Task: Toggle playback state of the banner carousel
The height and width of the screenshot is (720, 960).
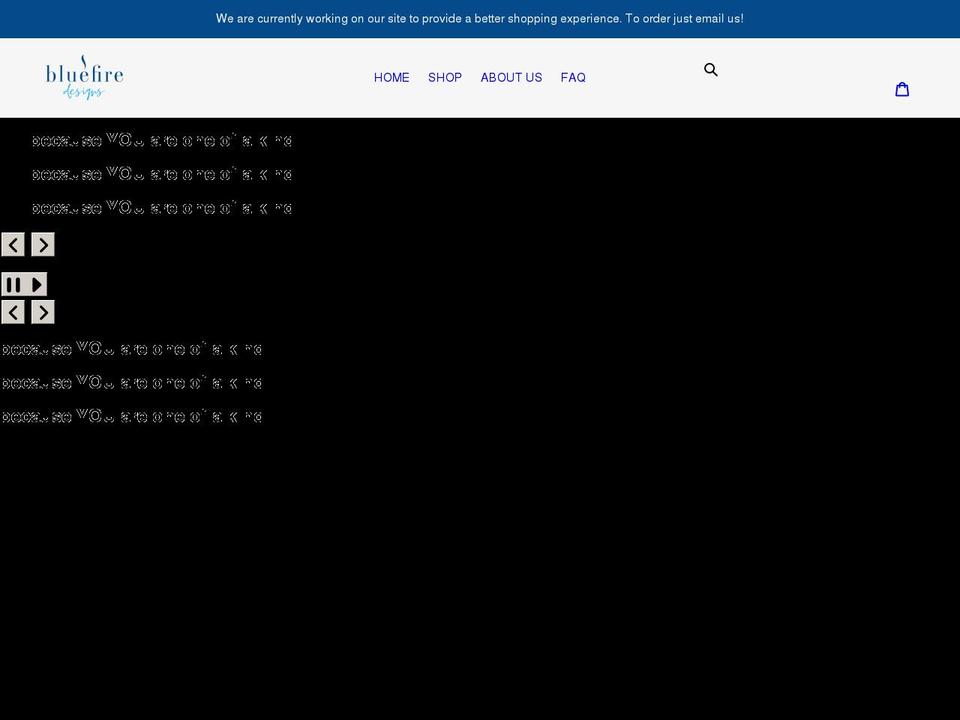Action: 24,284
